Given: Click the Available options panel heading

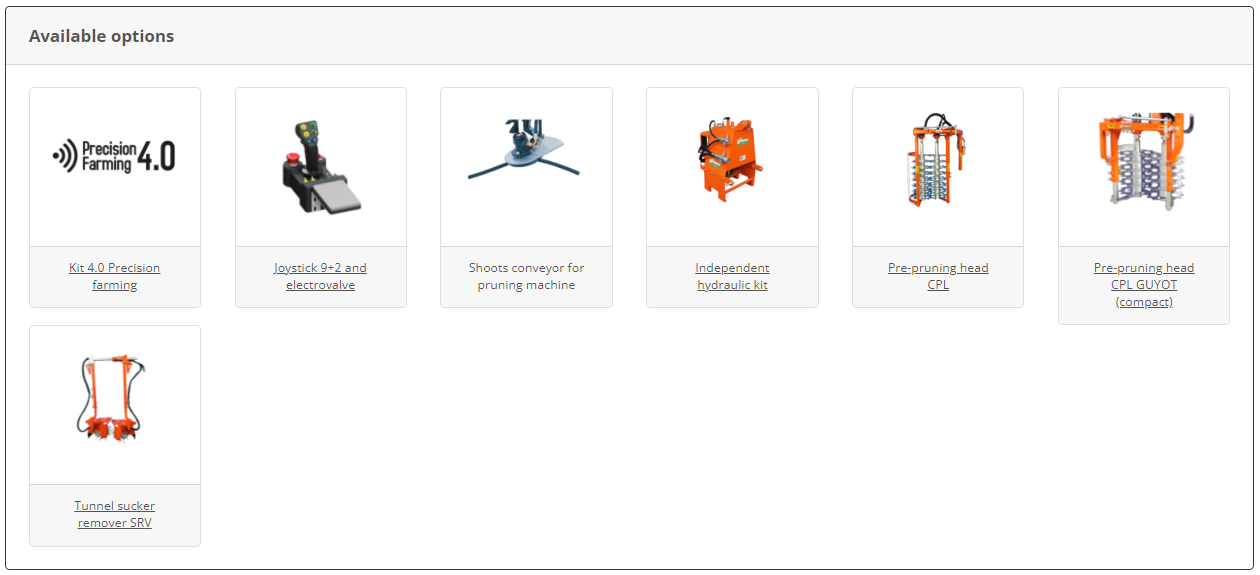Looking at the screenshot, I should pyautogui.click(x=101, y=36).
